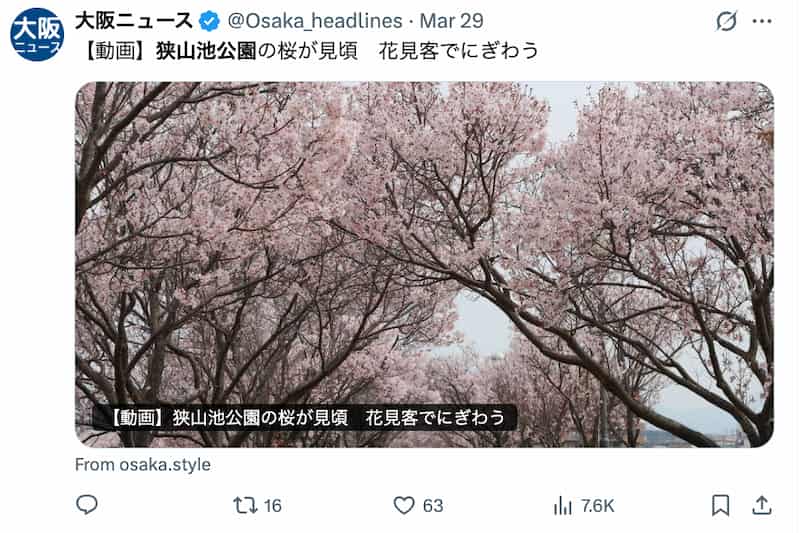This screenshot has width=800, height=533.
Task: Click the @Osaka_headlines handle
Action: point(315,21)
